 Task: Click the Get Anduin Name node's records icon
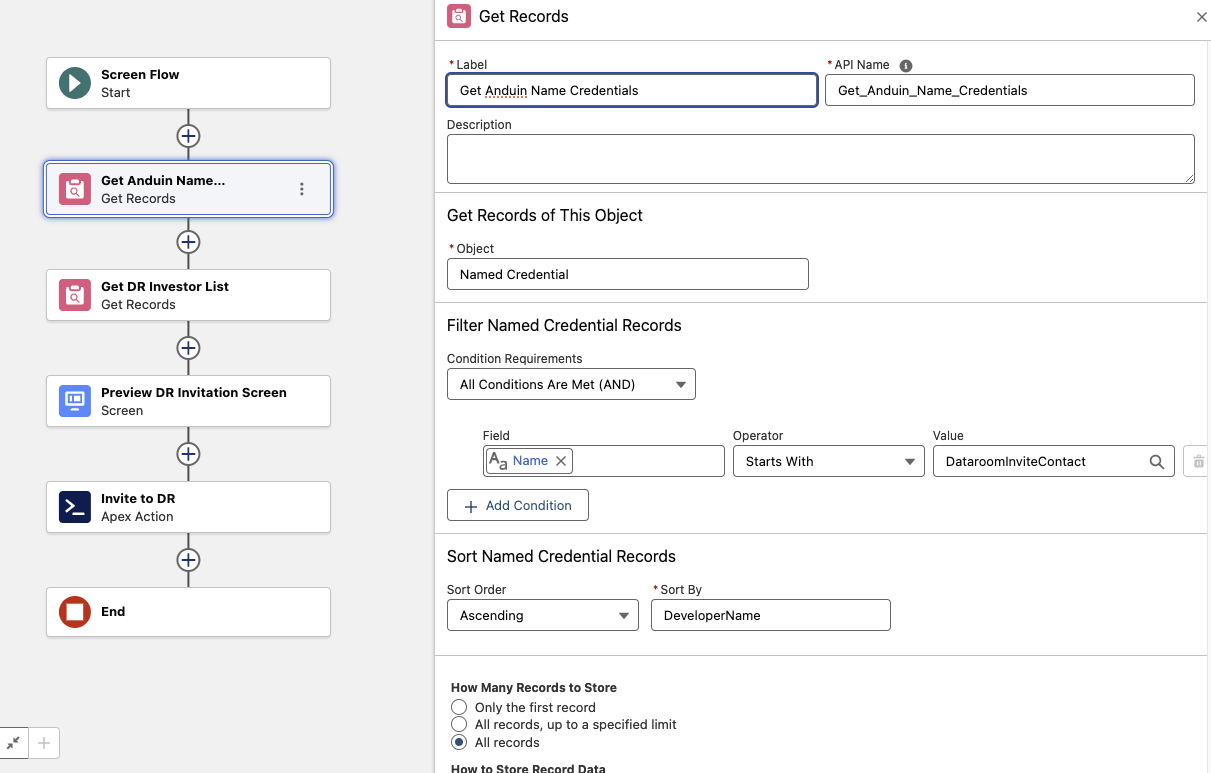point(75,189)
